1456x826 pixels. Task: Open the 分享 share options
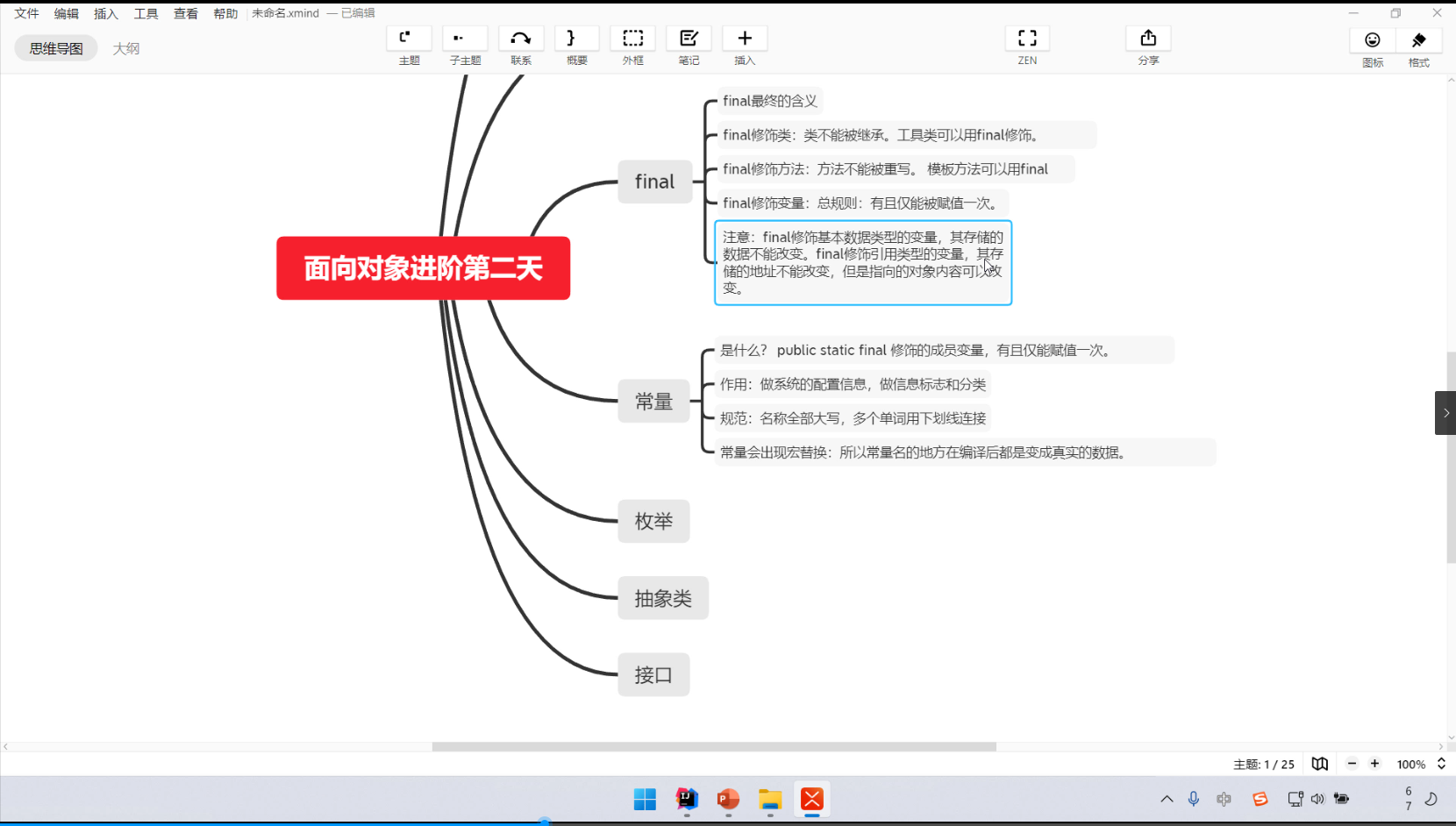click(x=1148, y=46)
